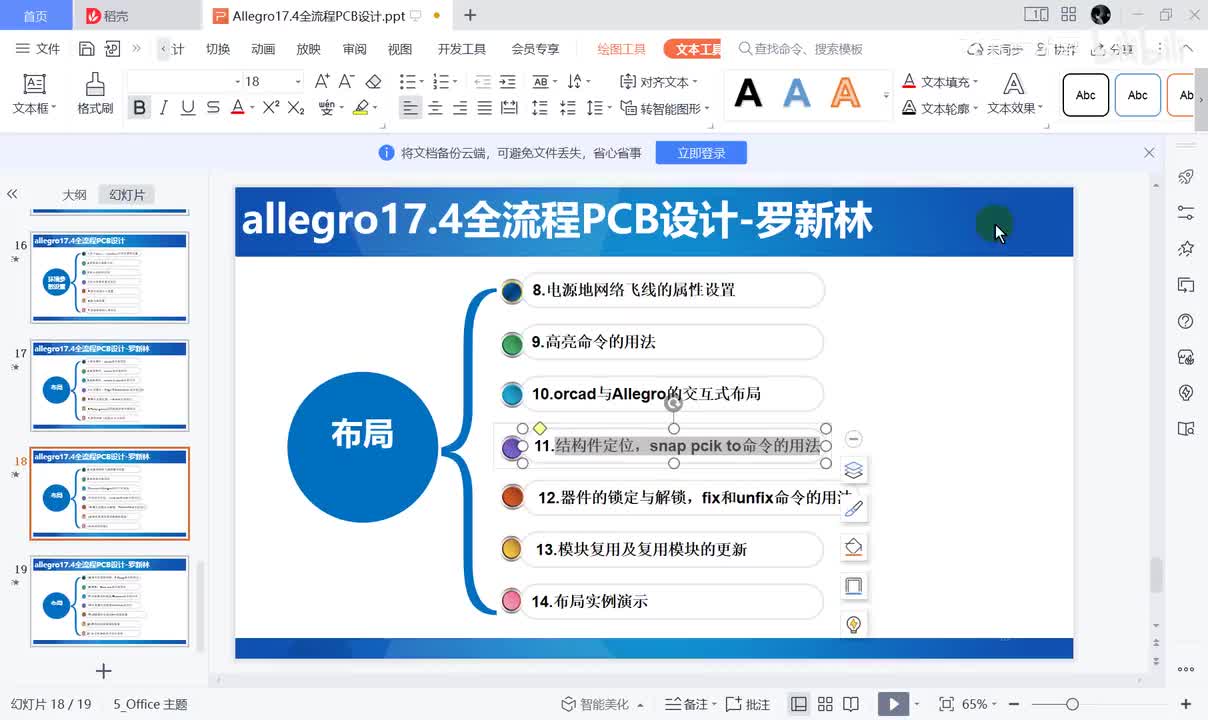Toggle Underline formatting button
Viewport: 1208px width, 720px height.
(188, 108)
